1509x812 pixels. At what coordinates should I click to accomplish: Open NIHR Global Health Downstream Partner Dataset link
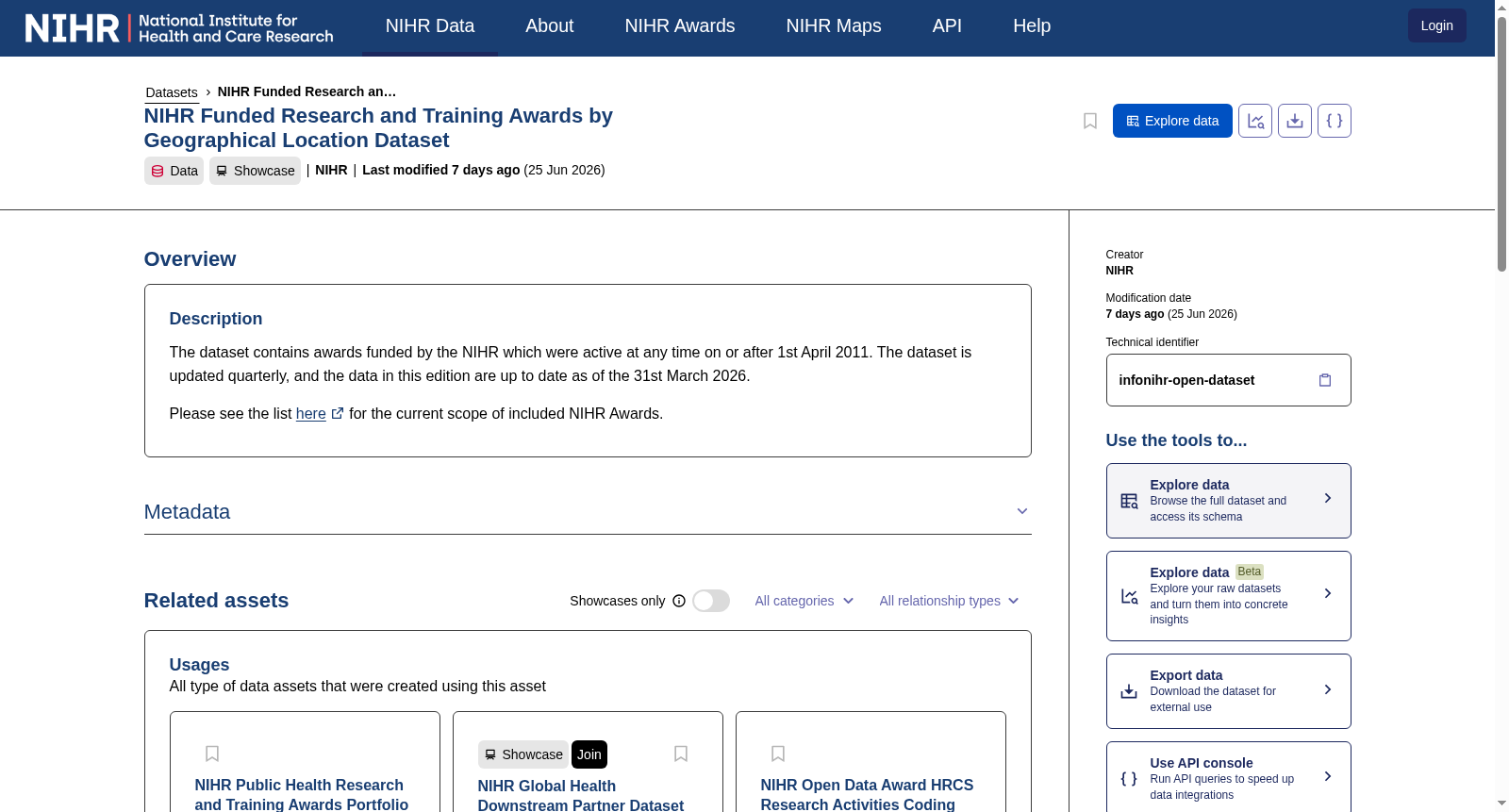pos(581,795)
